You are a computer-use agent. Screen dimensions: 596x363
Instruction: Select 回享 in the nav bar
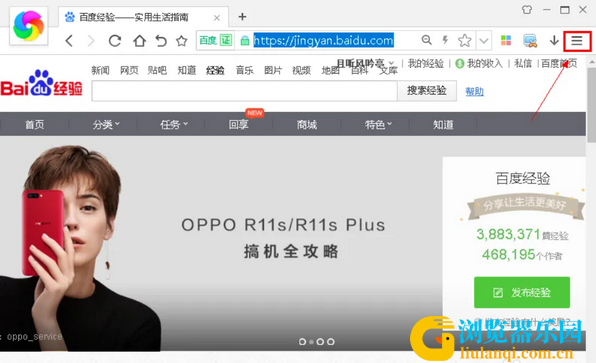pos(238,124)
